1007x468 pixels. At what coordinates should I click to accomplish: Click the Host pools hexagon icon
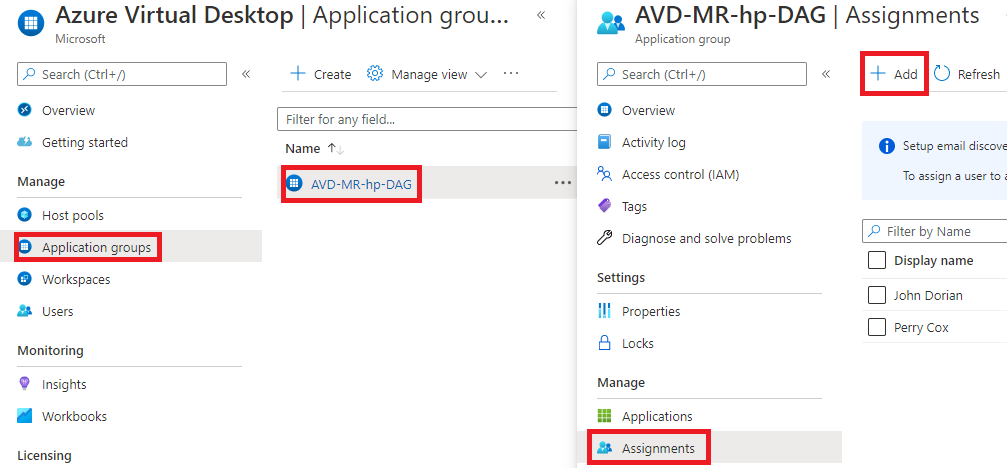click(24, 215)
